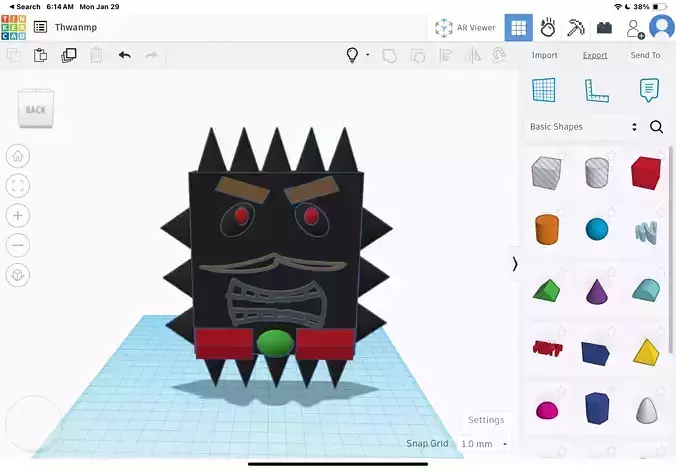Open Snap Grid 1.0 mm dropdown

click(x=484, y=444)
